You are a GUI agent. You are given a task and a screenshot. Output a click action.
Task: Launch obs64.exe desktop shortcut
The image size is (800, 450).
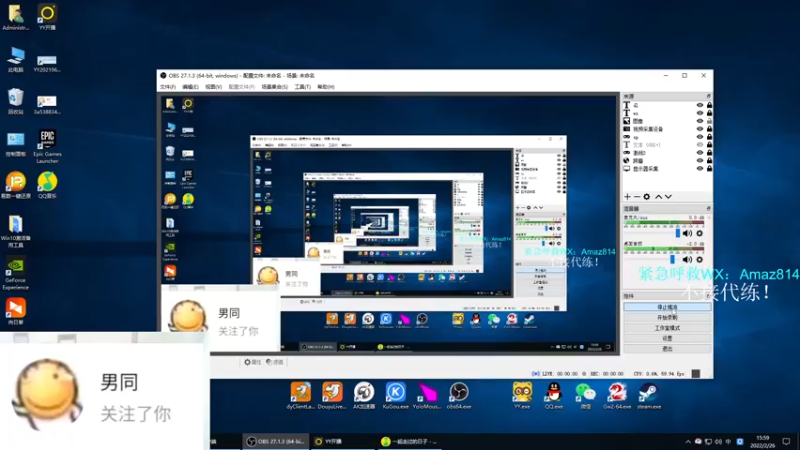(459, 396)
